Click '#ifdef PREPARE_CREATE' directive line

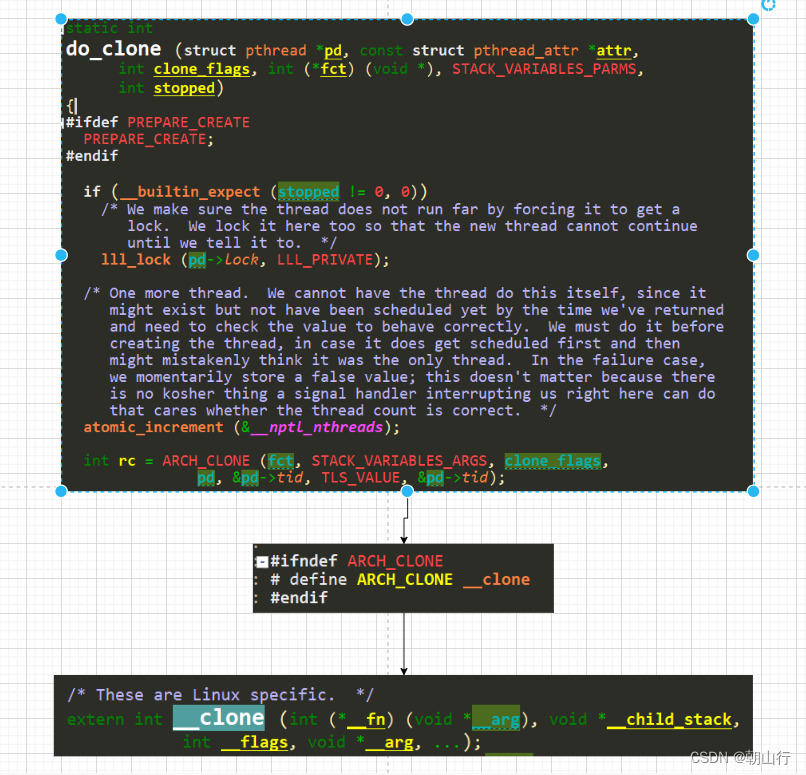point(158,122)
